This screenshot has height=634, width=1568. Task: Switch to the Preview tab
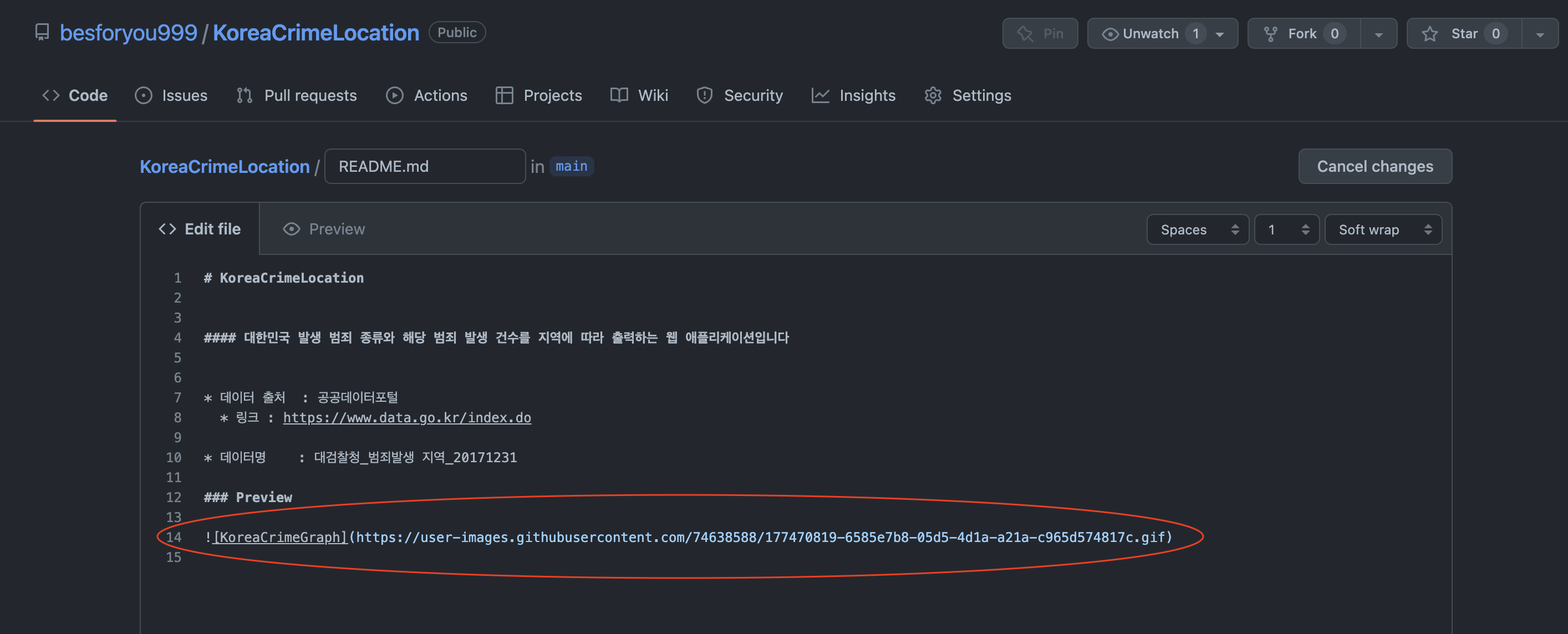coord(324,229)
